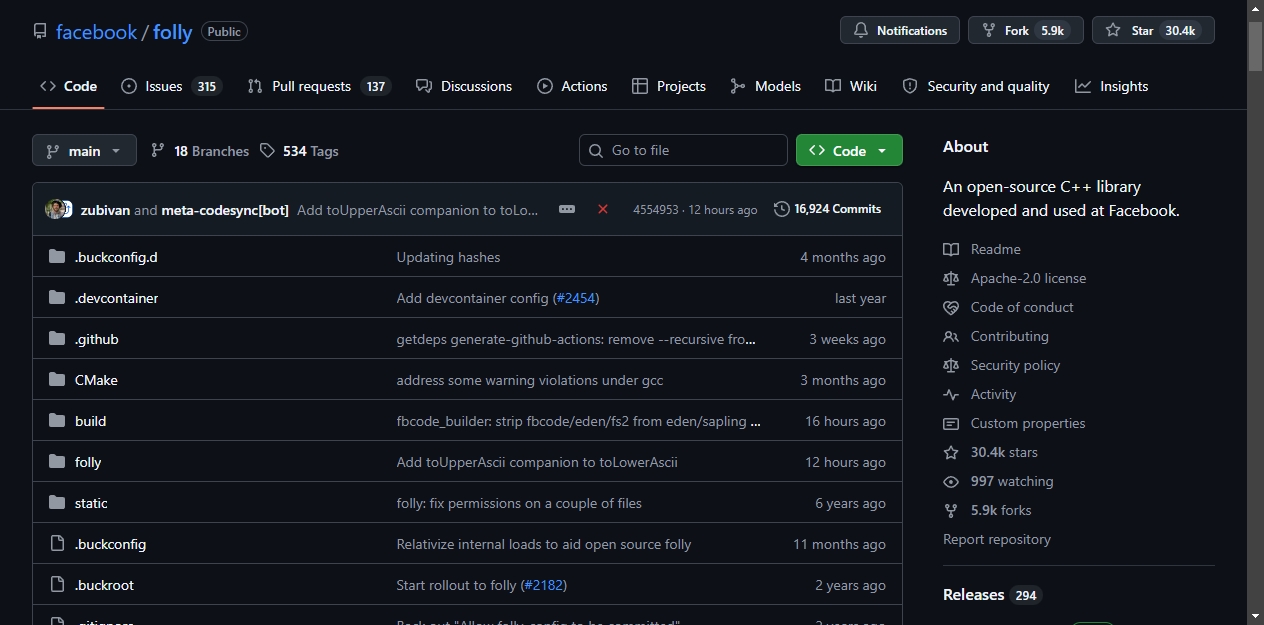The image size is (1264, 625).
Task: Open pull request #2182 link
Action: click(x=544, y=585)
